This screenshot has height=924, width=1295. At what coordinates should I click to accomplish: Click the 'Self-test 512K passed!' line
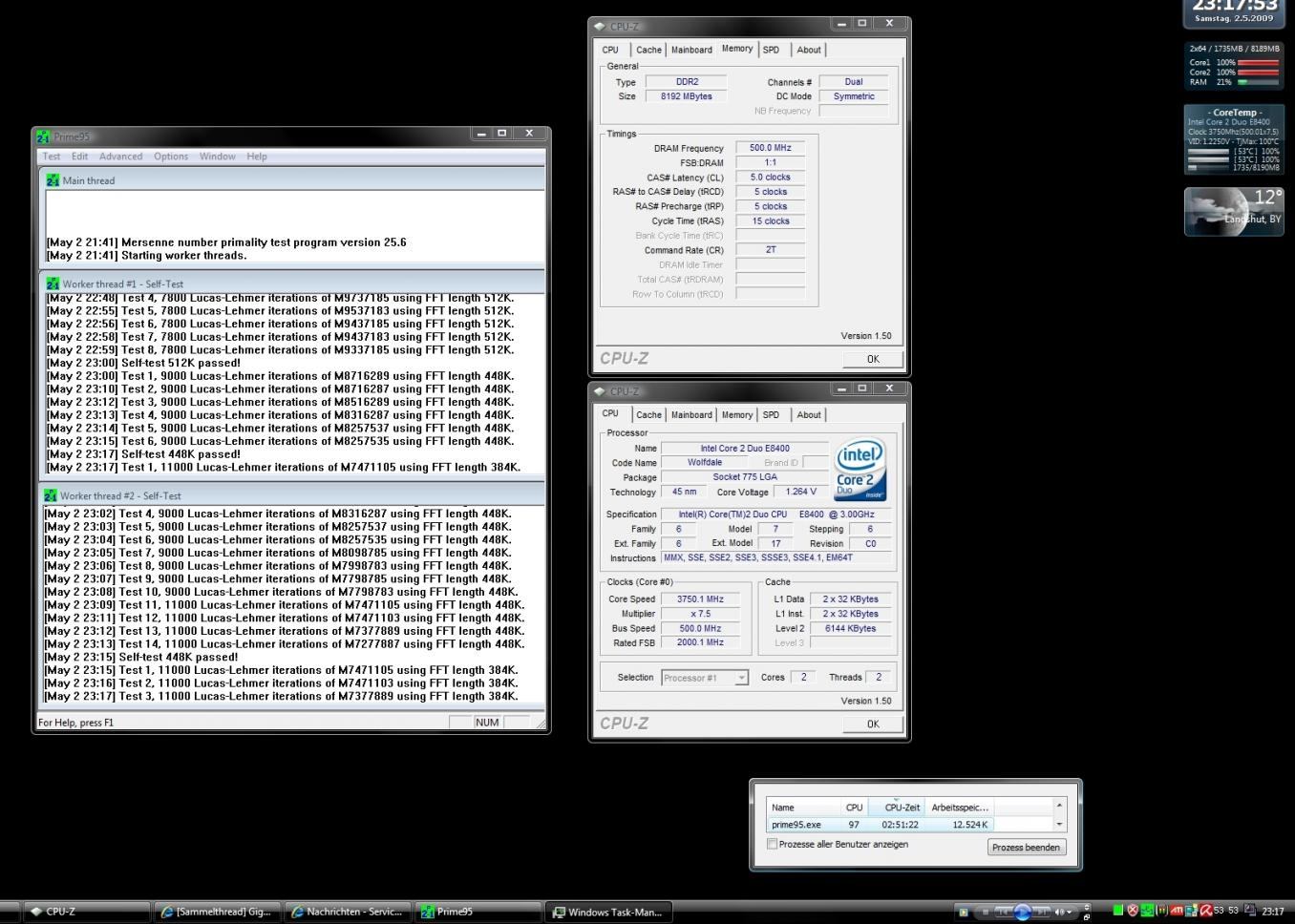[x=142, y=363]
